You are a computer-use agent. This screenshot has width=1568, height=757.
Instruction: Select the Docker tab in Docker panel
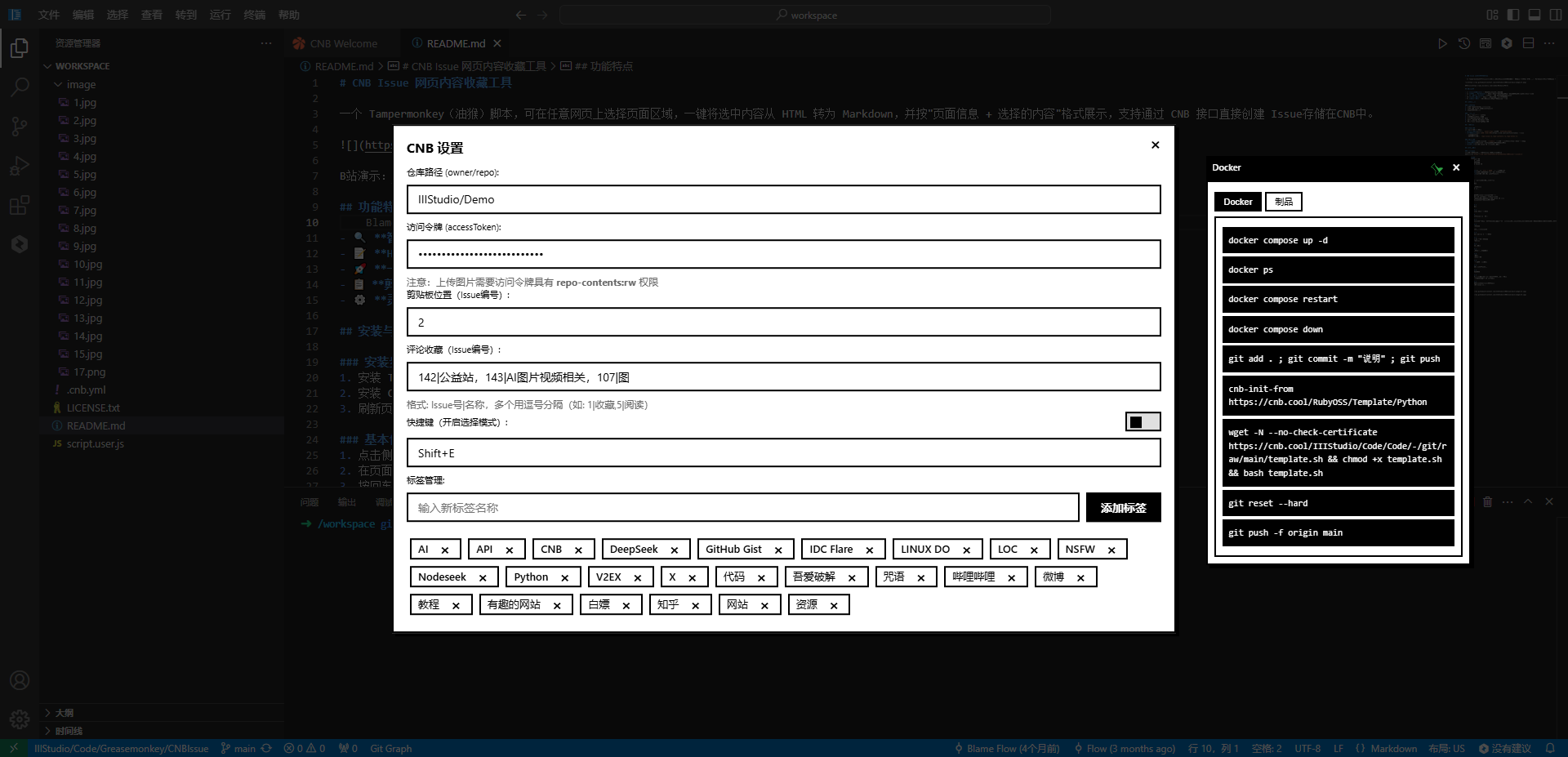pyautogui.click(x=1237, y=202)
